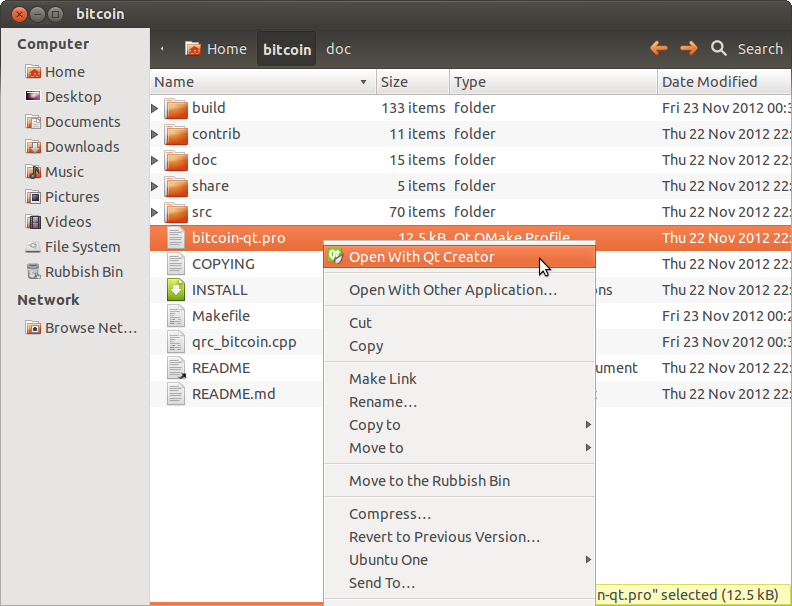
Task: Select the src folder icon
Action: pos(176,212)
